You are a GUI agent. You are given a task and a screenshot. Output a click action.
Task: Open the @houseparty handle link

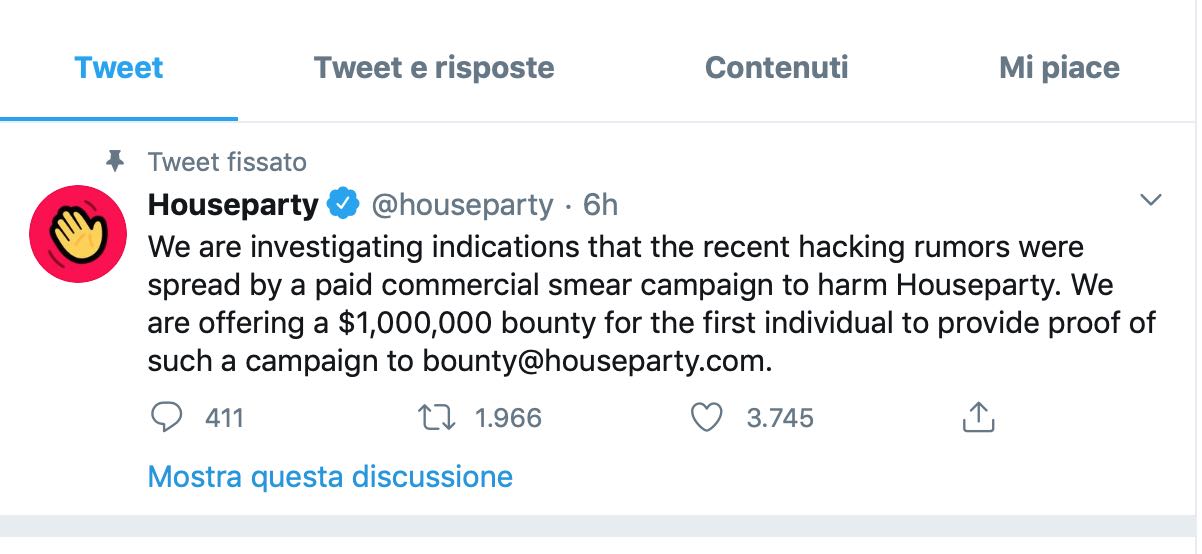pos(462,205)
